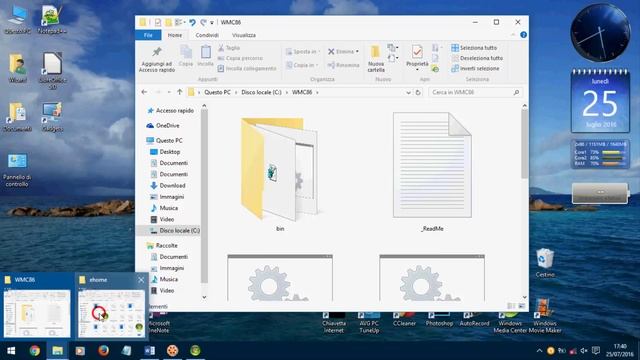The height and width of the screenshot is (360, 640).
Task: Click the file list vertical scrollbar
Action: pos(524,143)
